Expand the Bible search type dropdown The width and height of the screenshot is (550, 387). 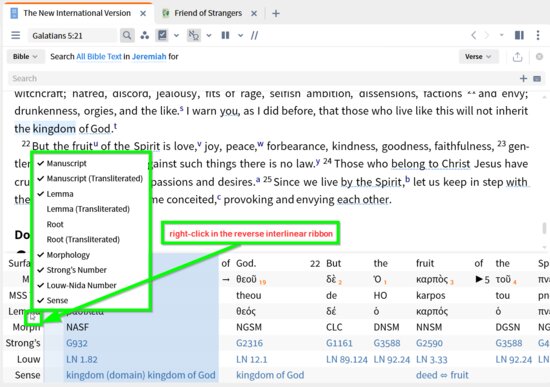pos(25,56)
